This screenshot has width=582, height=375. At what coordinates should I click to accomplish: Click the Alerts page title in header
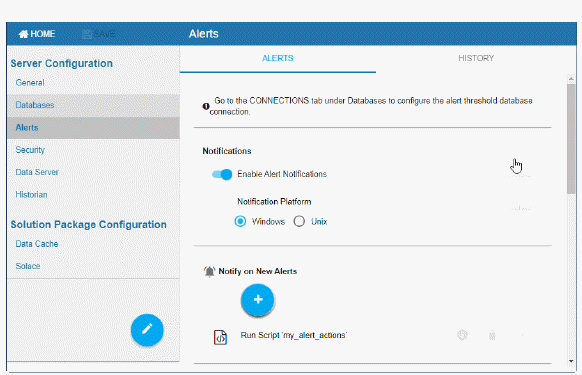[x=203, y=34]
